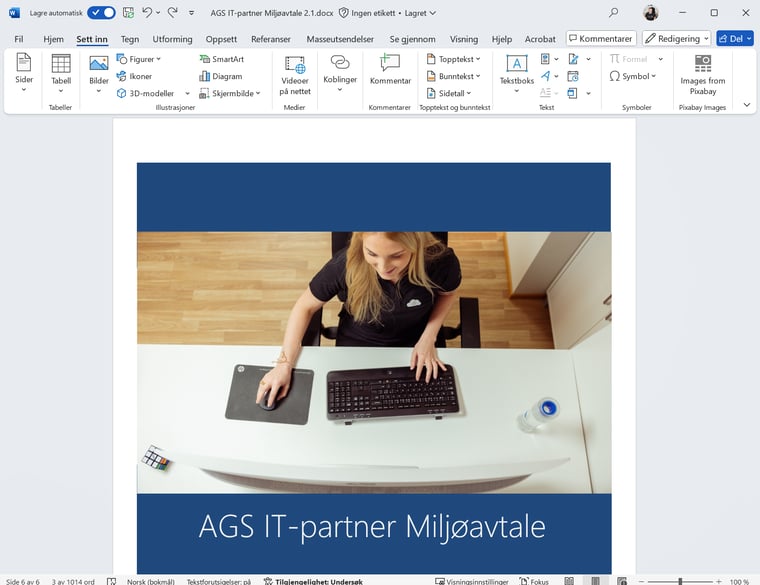Click Tekstforutsigelser: på status
The image size is (760, 585).
point(219,581)
